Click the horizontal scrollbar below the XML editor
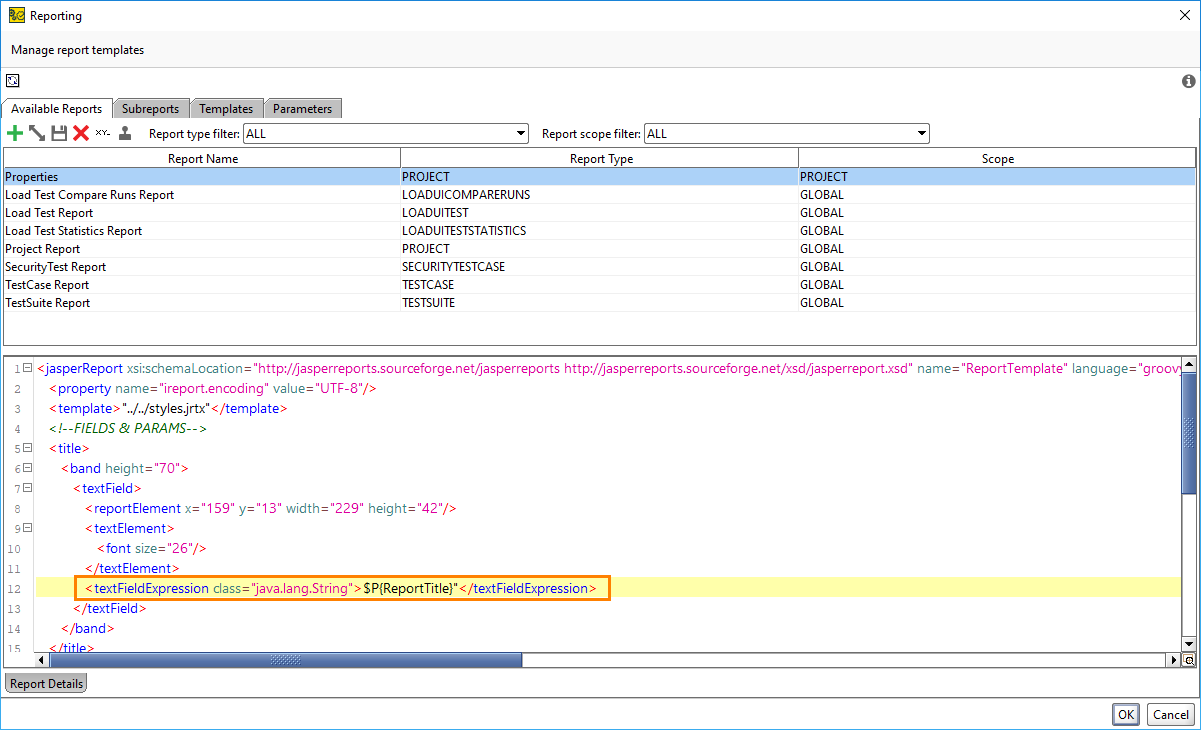Image resolution: width=1201 pixels, height=730 pixels. pos(280,660)
